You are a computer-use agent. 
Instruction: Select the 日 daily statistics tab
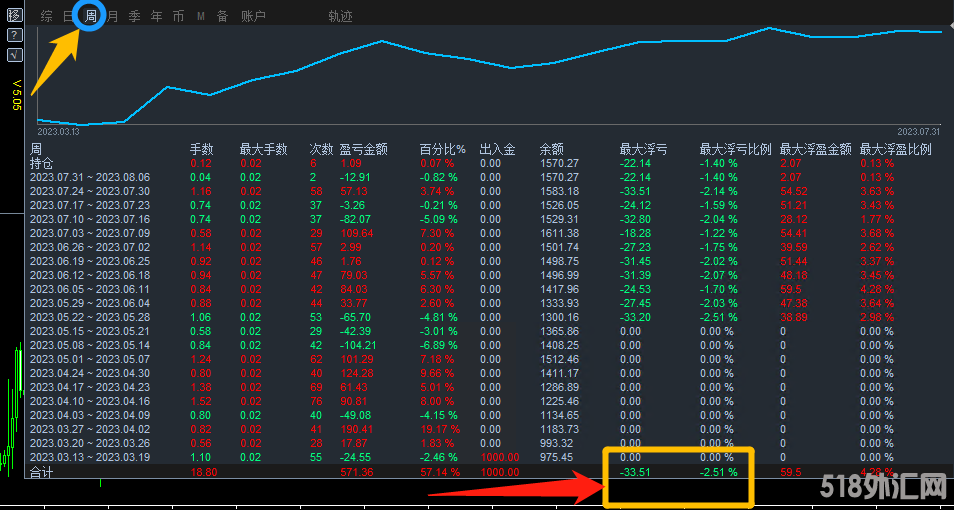pos(68,16)
